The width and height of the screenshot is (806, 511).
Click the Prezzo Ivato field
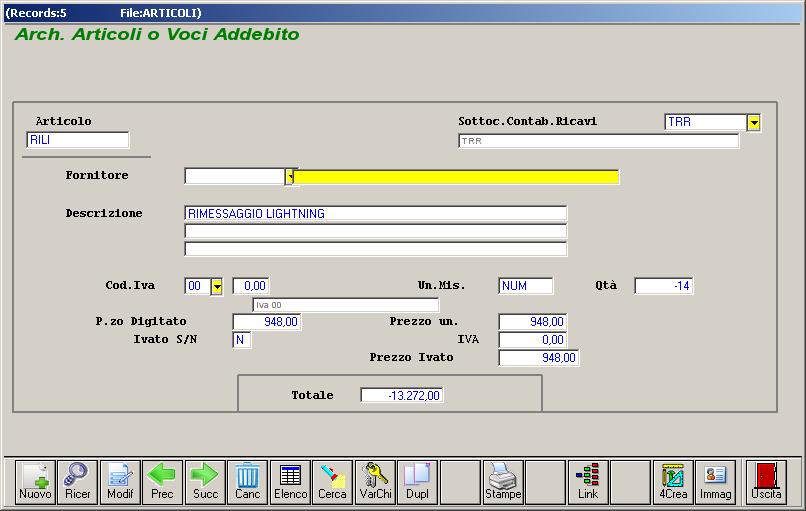(539, 358)
